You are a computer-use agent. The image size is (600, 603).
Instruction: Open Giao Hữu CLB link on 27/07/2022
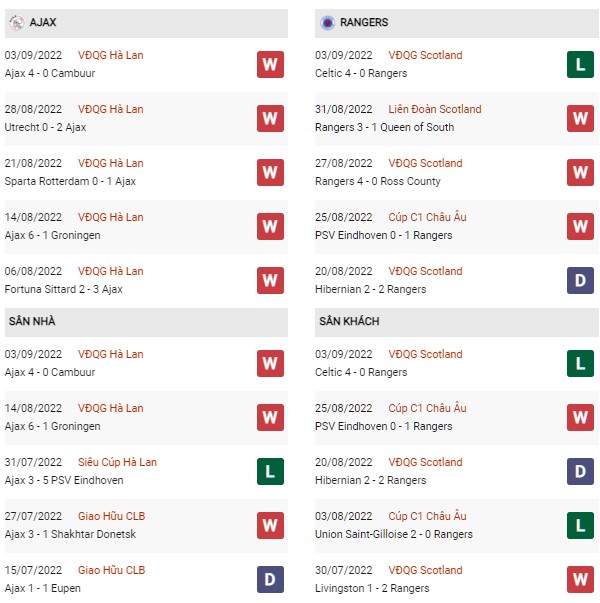112,516
